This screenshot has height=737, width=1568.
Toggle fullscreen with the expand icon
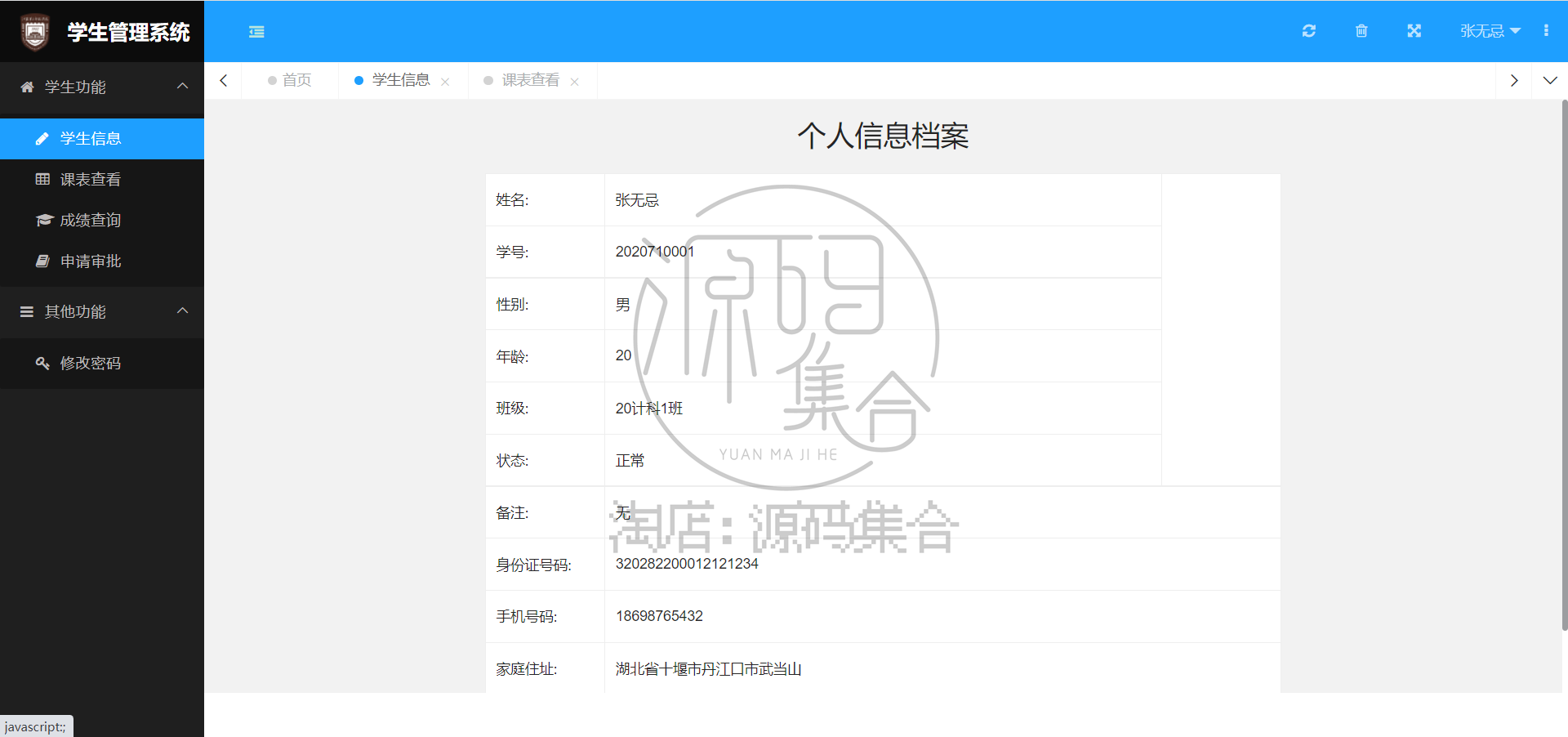1414,31
